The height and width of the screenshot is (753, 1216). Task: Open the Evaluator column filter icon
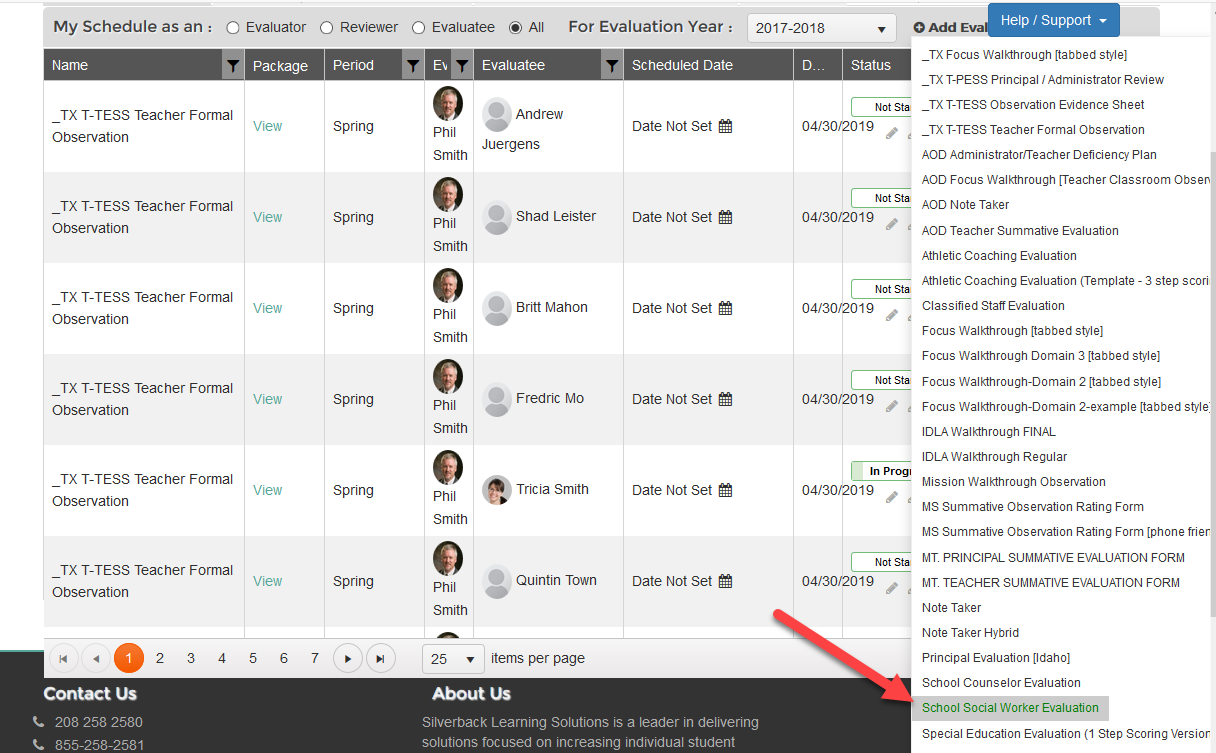(461, 66)
